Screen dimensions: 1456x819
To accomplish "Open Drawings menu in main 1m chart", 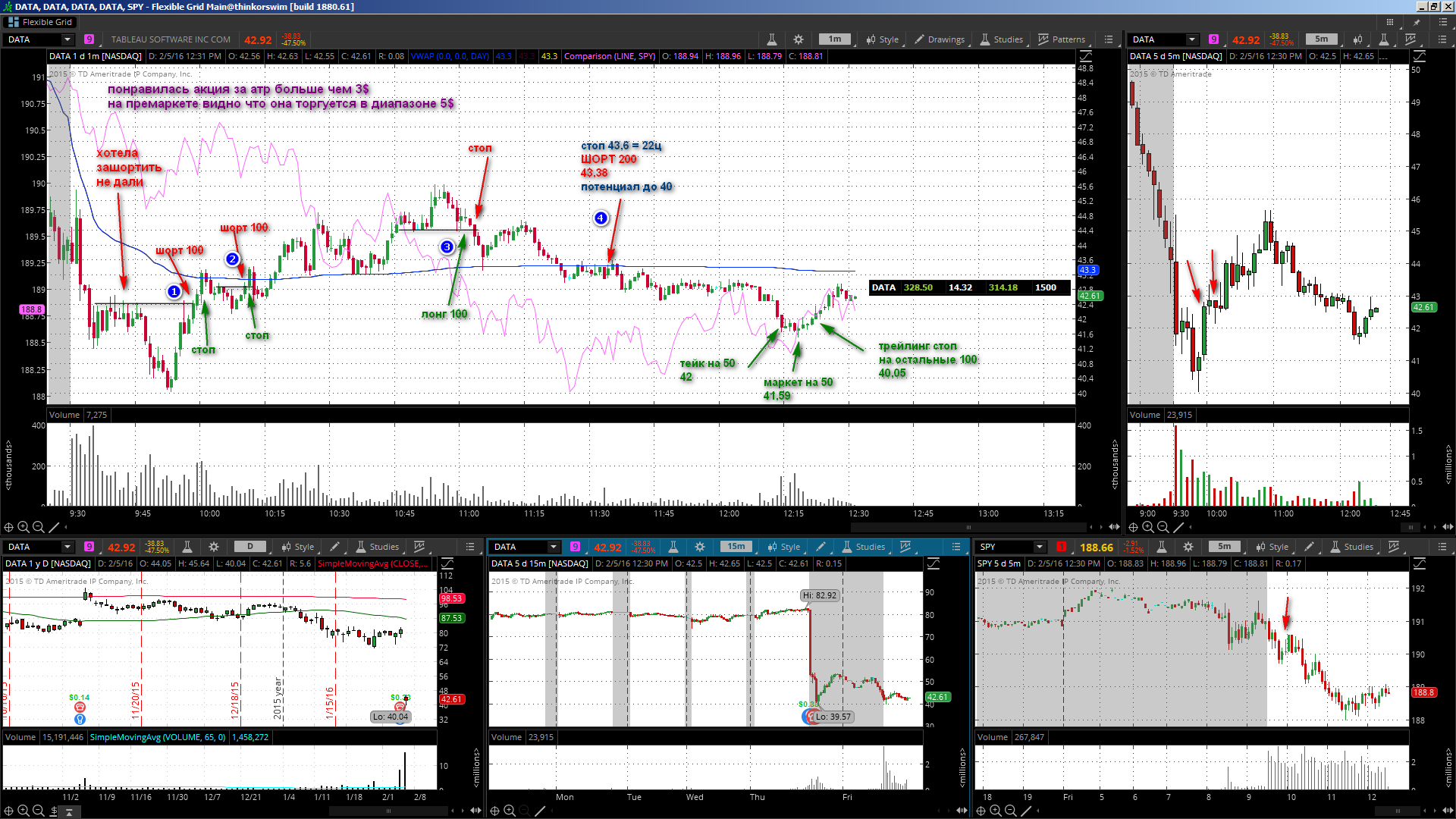I will point(940,39).
